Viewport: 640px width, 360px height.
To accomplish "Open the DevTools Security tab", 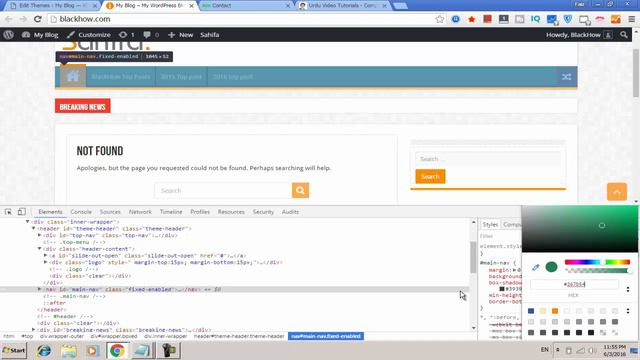I will pyautogui.click(x=263, y=212).
